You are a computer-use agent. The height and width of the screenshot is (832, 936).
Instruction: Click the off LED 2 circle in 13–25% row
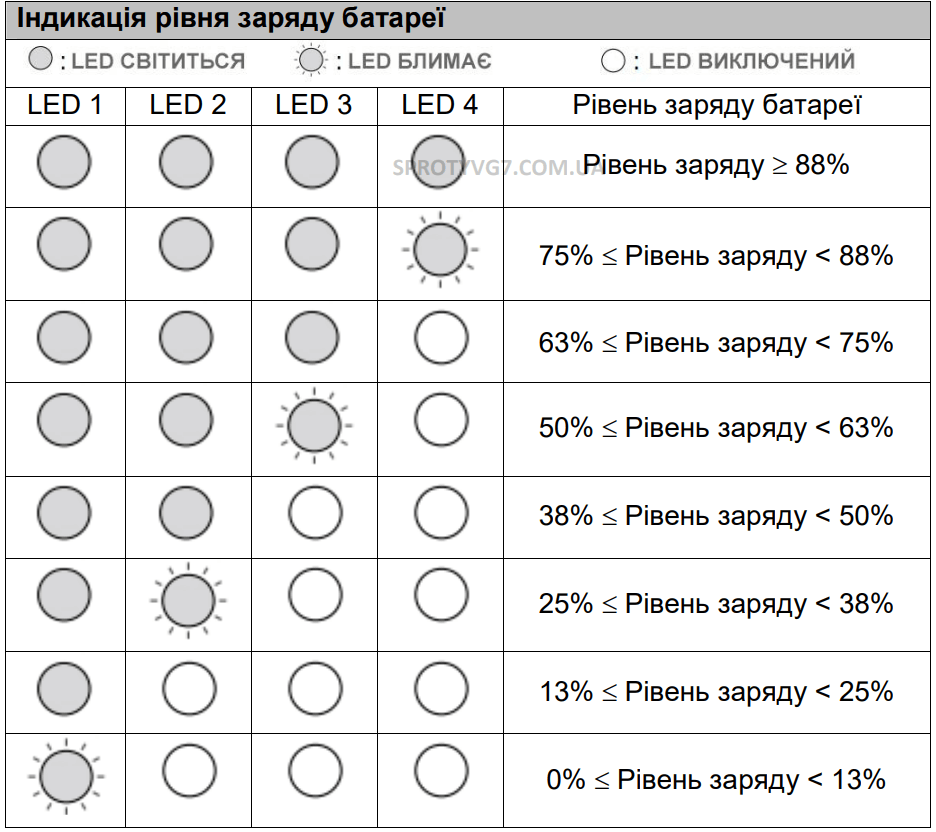[x=189, y=688]
